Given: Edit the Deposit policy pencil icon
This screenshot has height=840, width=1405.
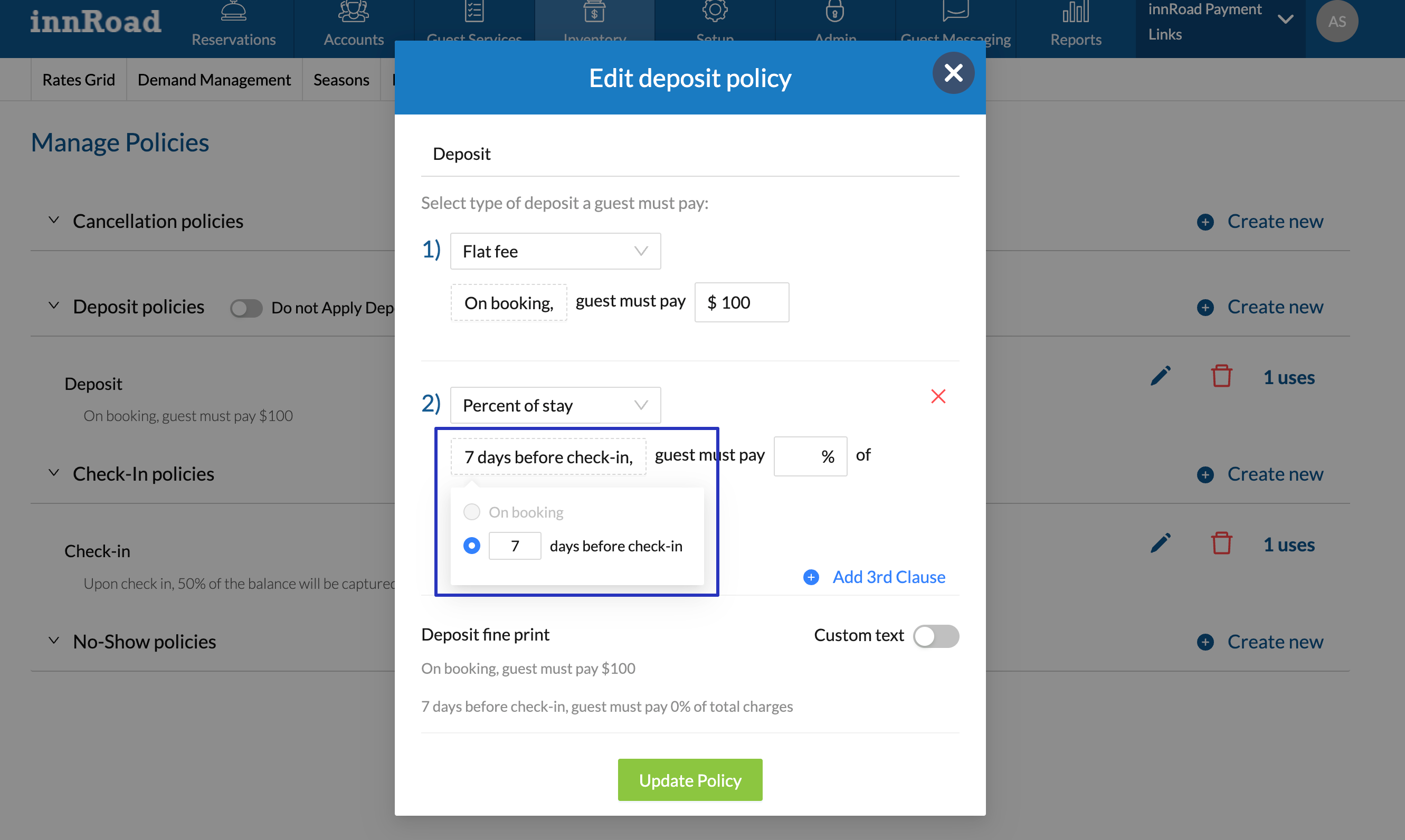Looking at the screenshot, I should 1160,376.
